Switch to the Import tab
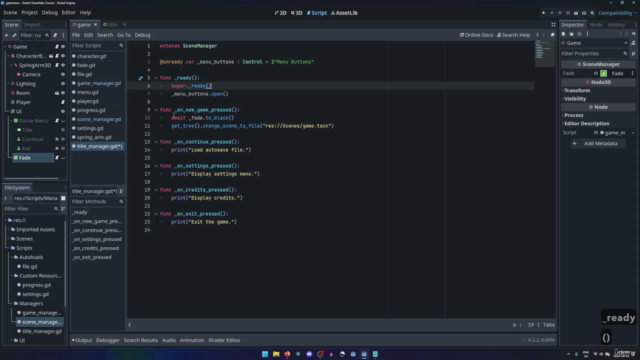Screen dimensions: 640x360 pyautogui.click(x=32, y=24)
